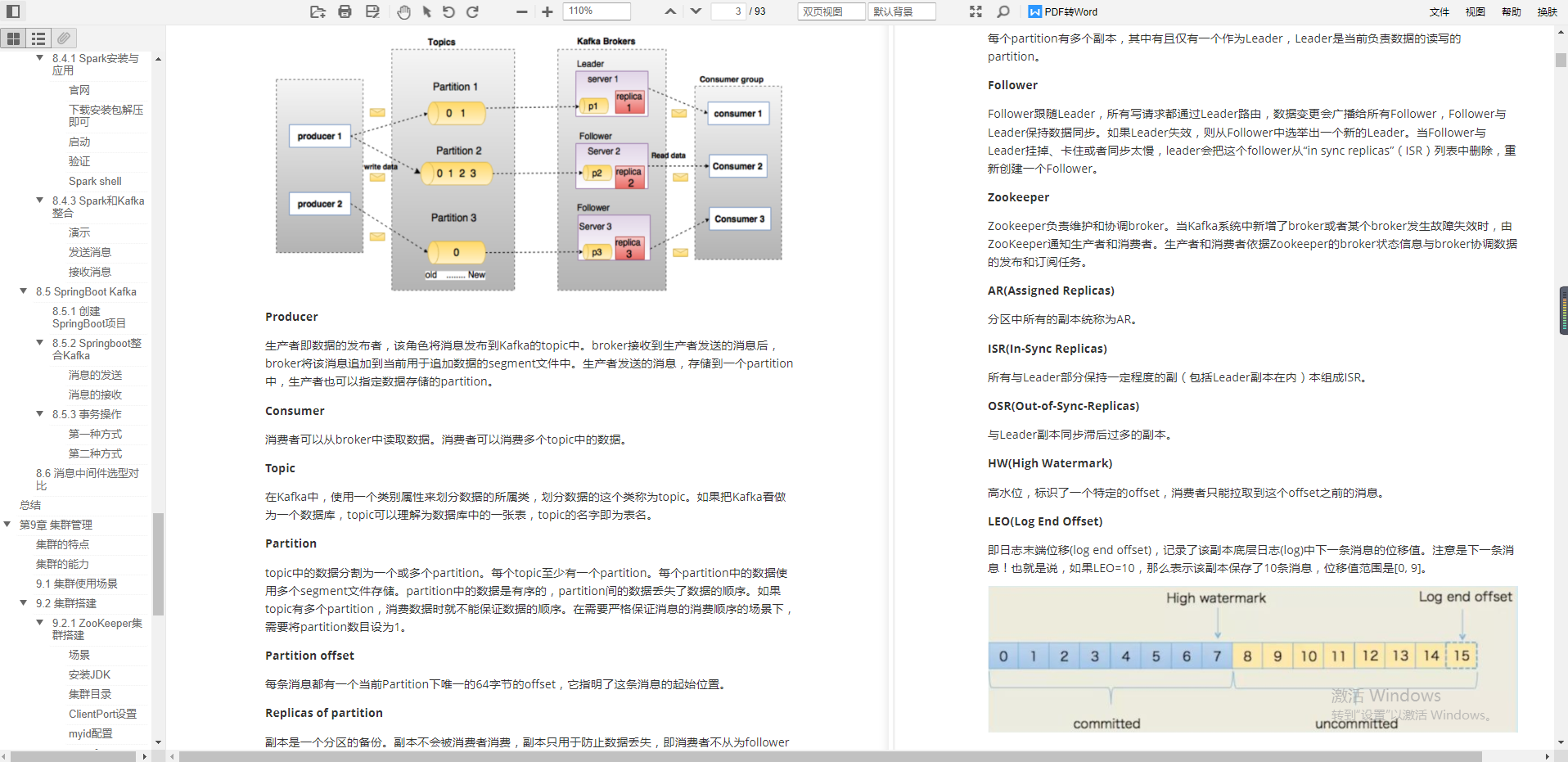Collapse the 8.5.3 事务操作 node
The height and width of the screenshot is (762, 1568).
coord(40,414)
